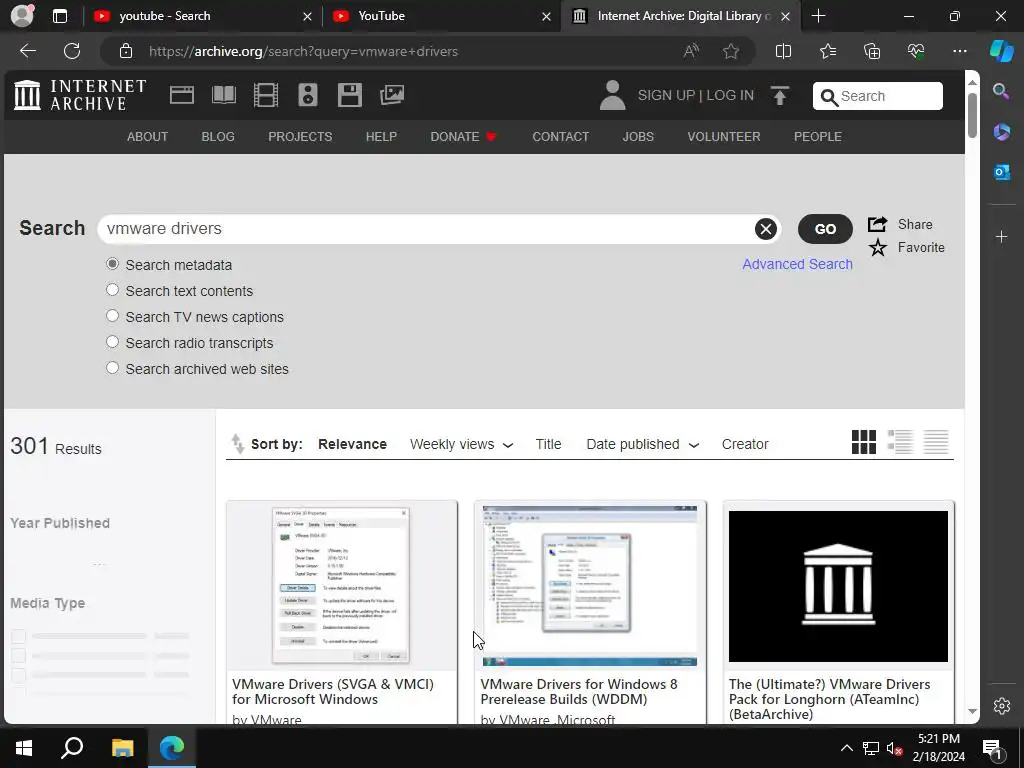Screen dimensions: 1024x768
Task: Open the ABOUT menu item
Action: pos(148,136)
